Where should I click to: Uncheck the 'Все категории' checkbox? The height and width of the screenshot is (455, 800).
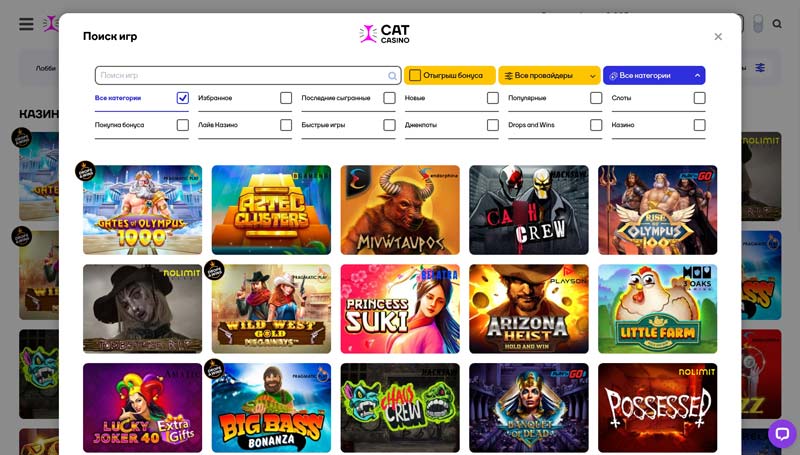tap(183, 98)
